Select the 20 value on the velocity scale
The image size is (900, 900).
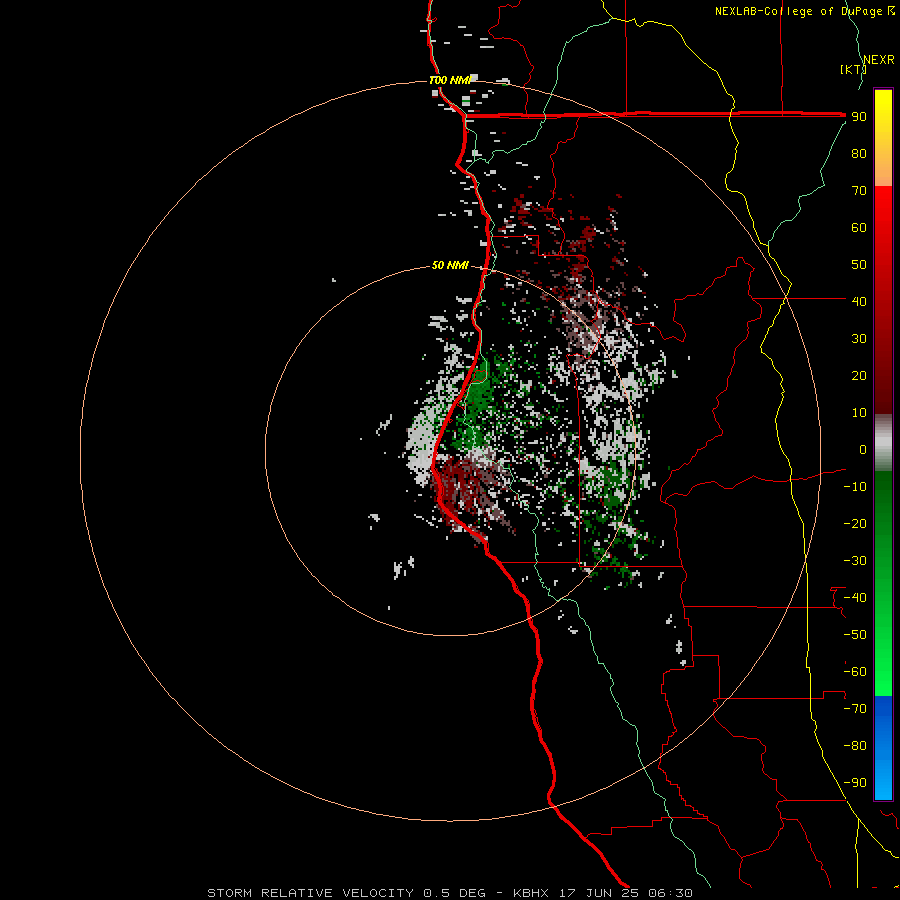click(x=859, y=376)
